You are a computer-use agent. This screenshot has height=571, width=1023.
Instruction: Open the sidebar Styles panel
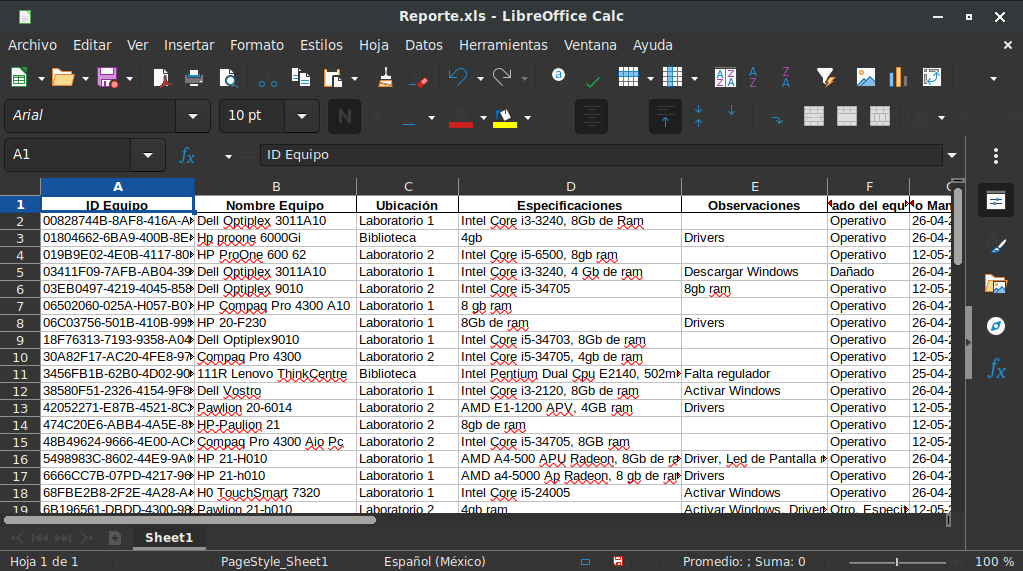996,245
